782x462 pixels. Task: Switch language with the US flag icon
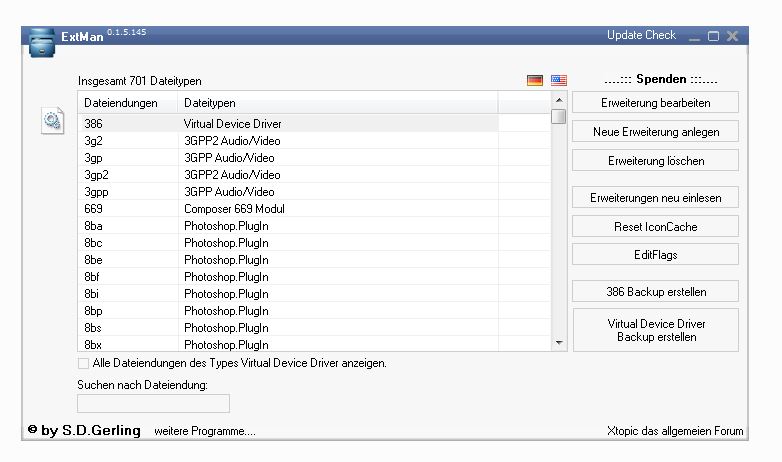coord(558,80)
